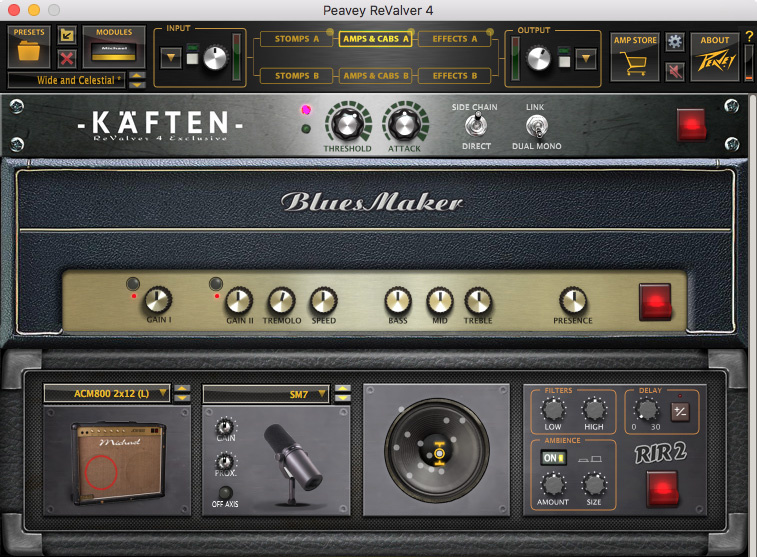Viewport: 757px width, 557px height.
Task: Click the Speed knob
Action: tap(323, 301)
